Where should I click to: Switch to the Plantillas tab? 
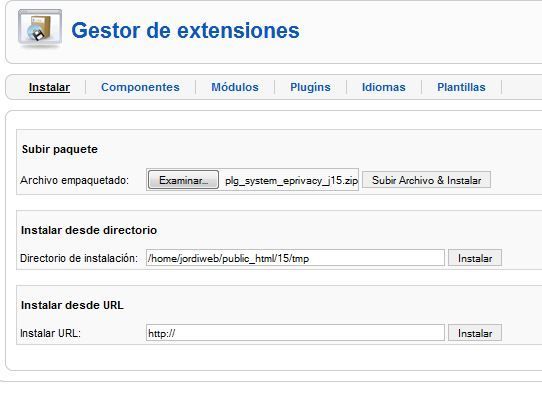click(461, 87)
